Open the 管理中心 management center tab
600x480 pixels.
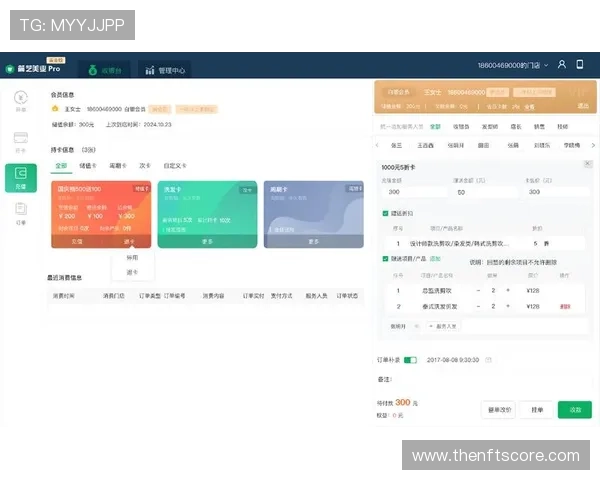click(x=165, y=70)
